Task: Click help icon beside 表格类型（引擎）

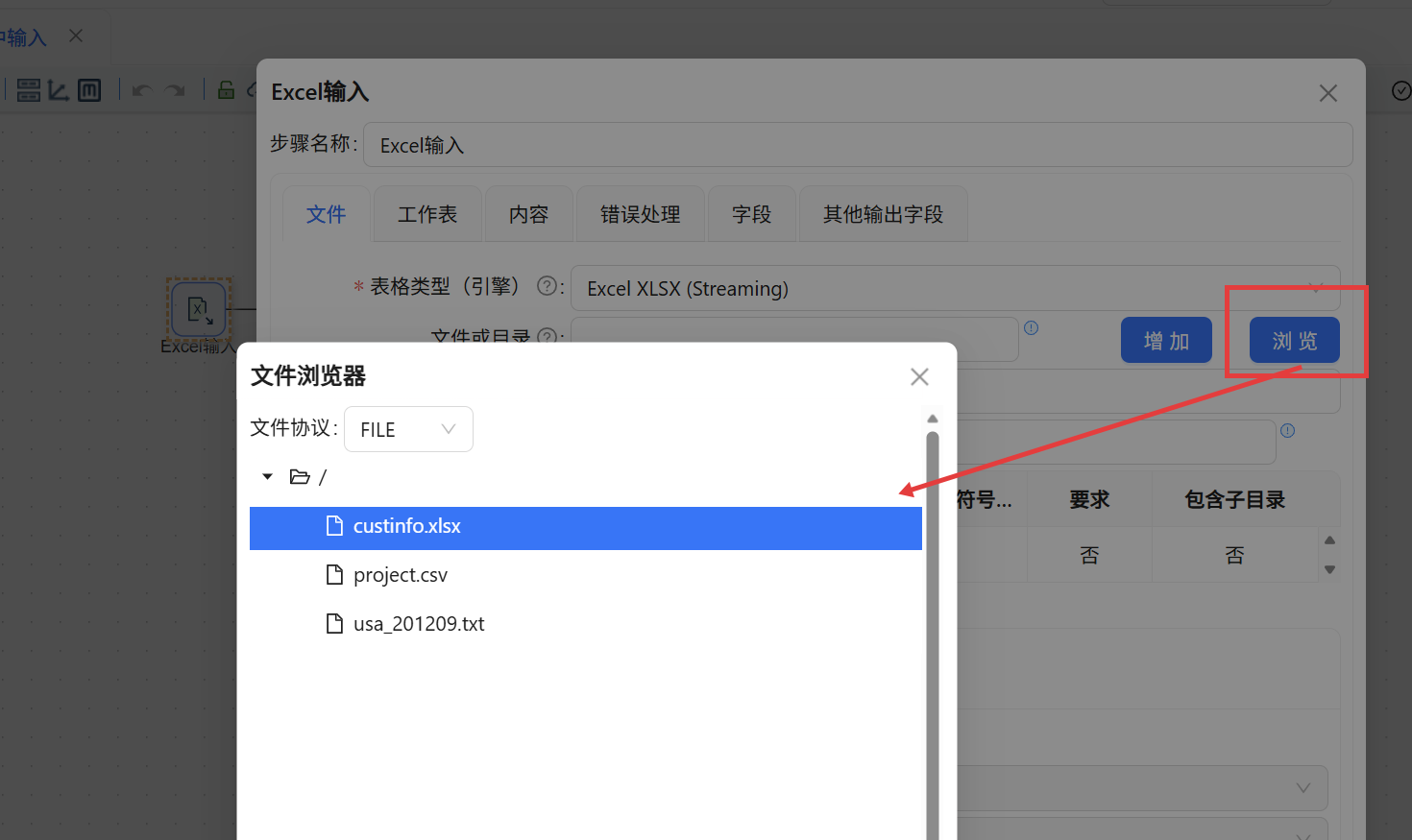Action: (547, 286)
